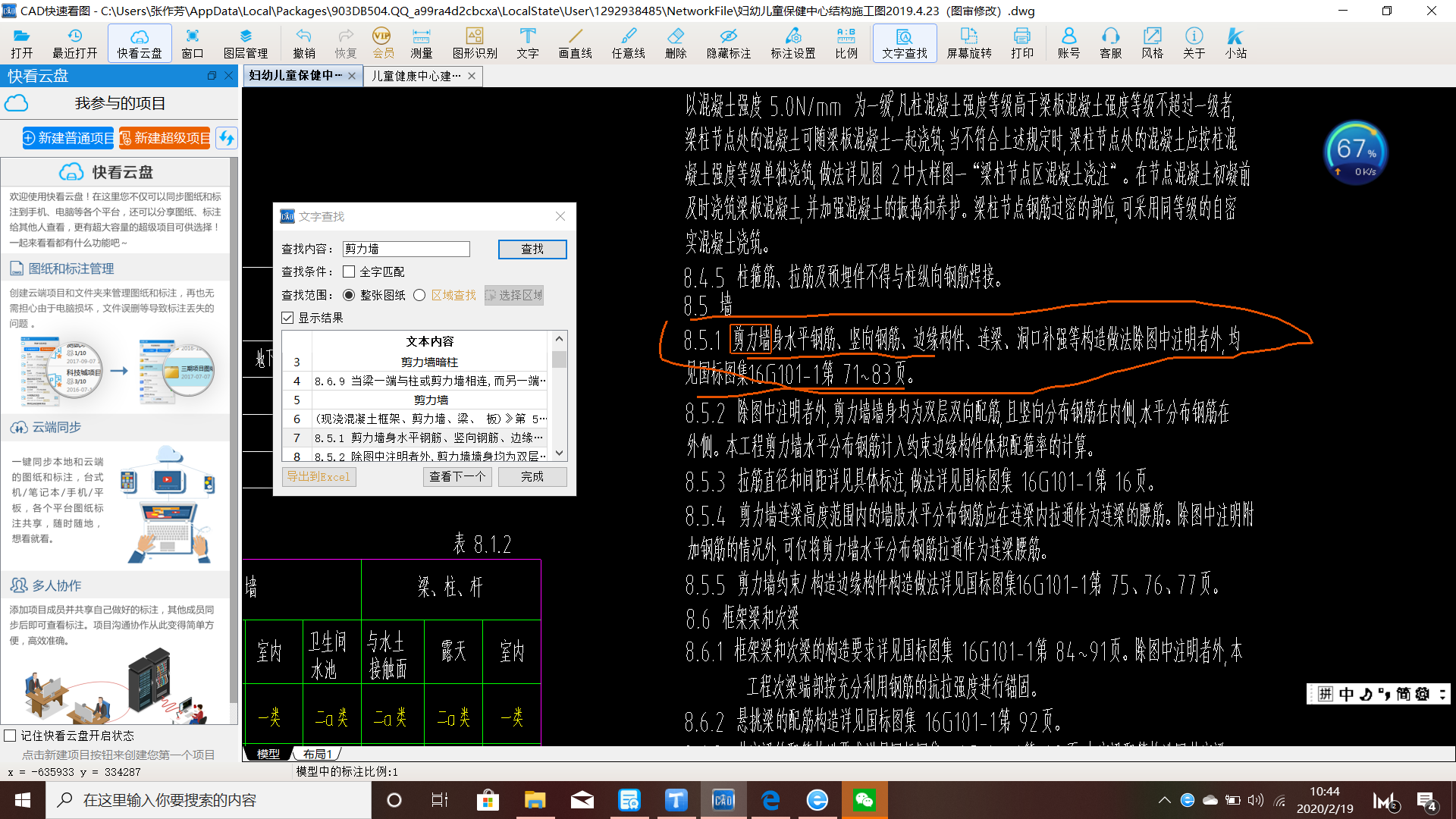The image size is (1456, 819).
Task: Close the 儿童健康中心建 tab
Action: (x=472, y=76)
